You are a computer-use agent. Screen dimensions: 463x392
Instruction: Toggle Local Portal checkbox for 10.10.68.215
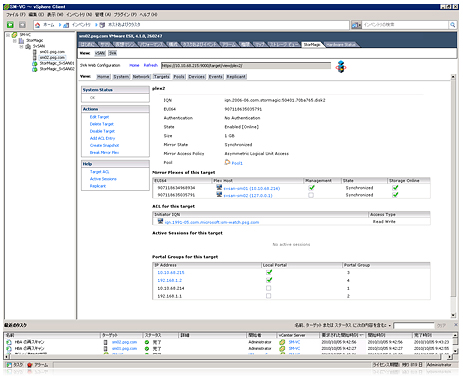pos(269,272)
